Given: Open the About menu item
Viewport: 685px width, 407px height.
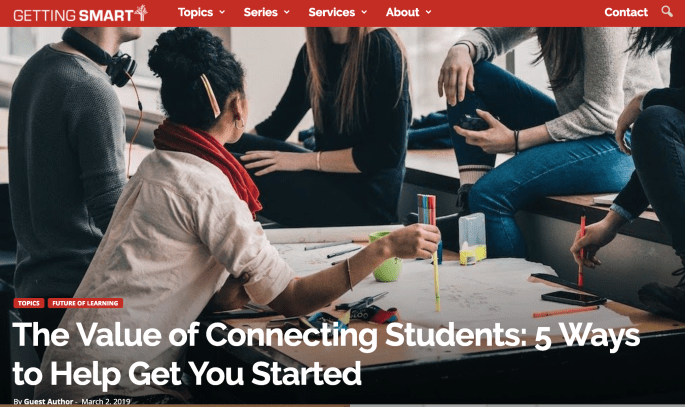Looking at the screenshot, I should click(402, 12).
